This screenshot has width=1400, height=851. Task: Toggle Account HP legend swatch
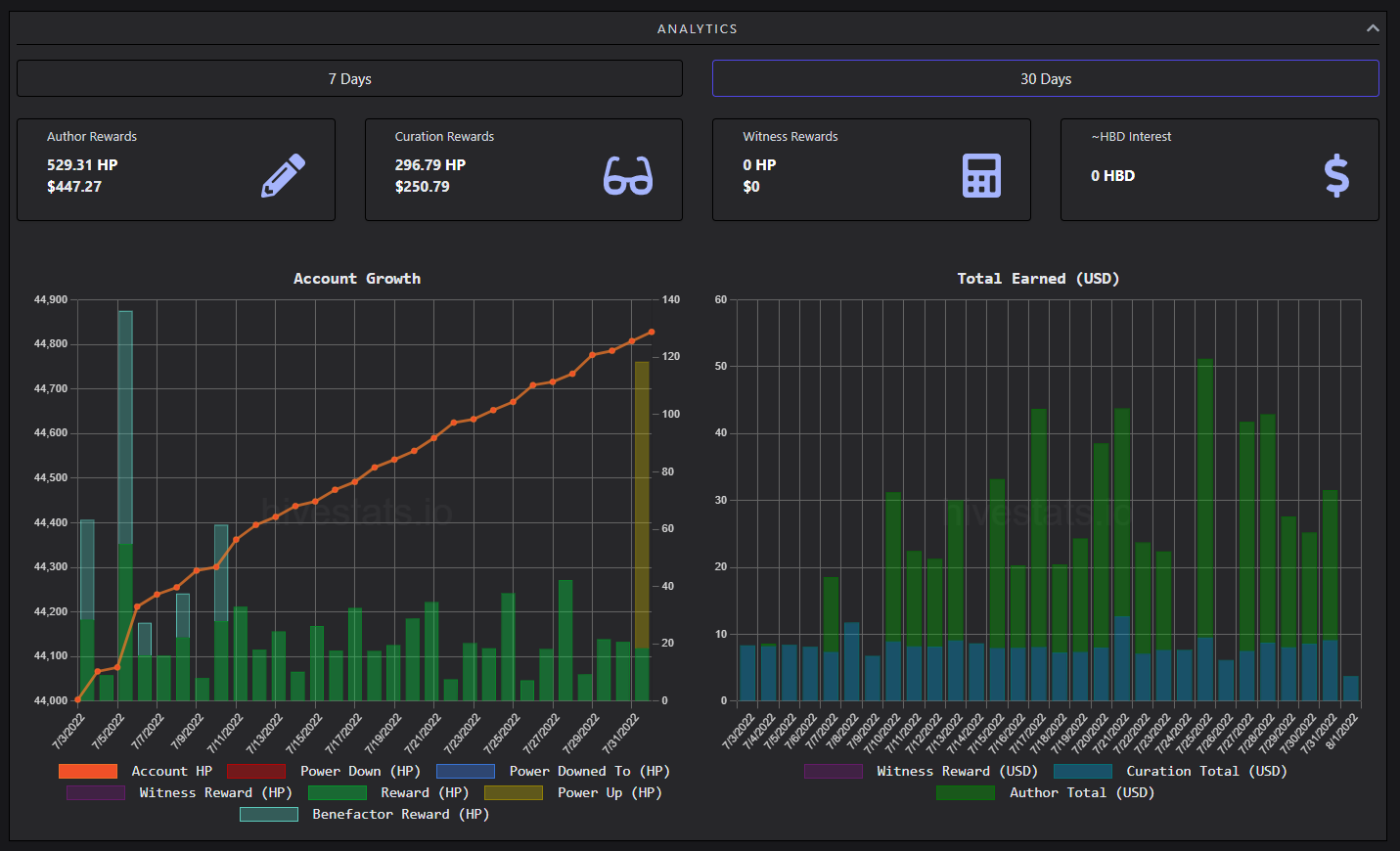coord(88,771)
